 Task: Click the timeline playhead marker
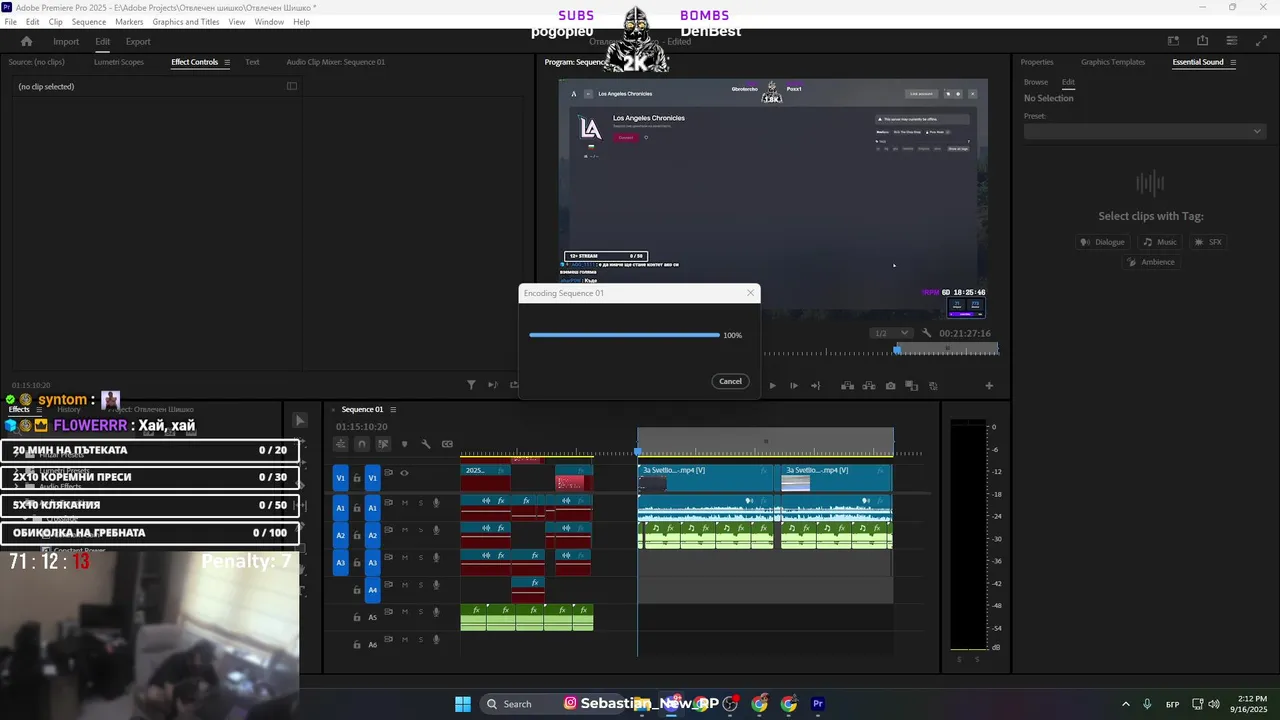tap(638, 451)
